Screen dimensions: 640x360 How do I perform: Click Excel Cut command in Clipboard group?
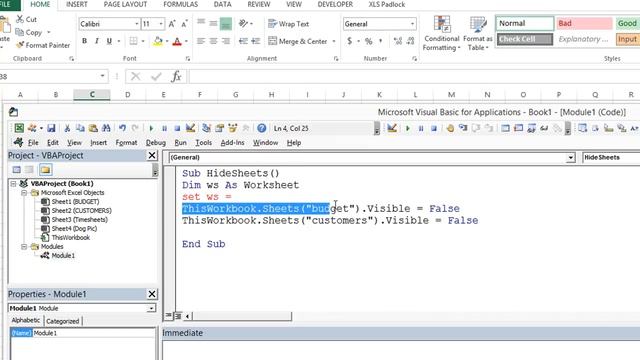[27, 19]
